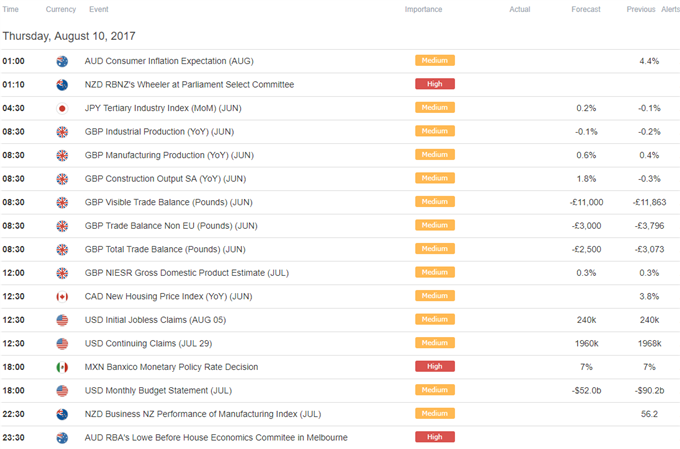Sort by the Event column header
Screen dimensions: 680x449
click(99, 9)
